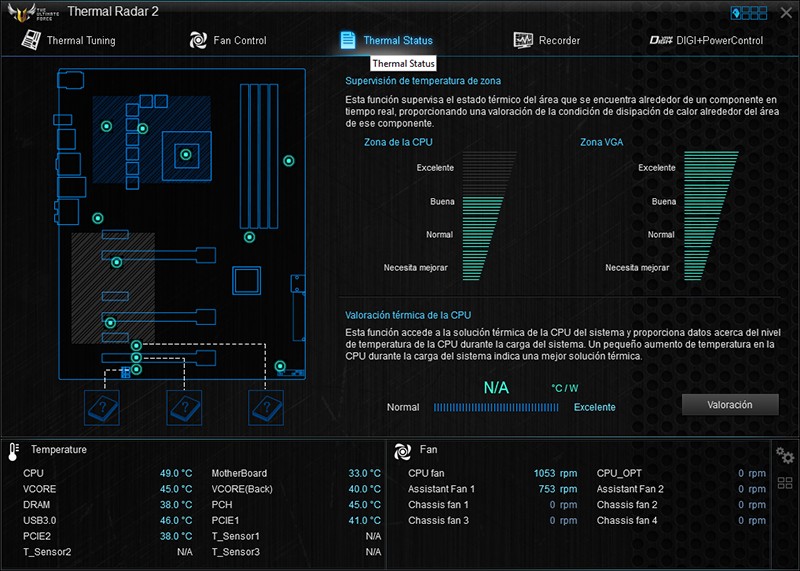Select the middle dot of three stacked sensors
This screenshot has height=571, width=800.
(x=136, y=357)
